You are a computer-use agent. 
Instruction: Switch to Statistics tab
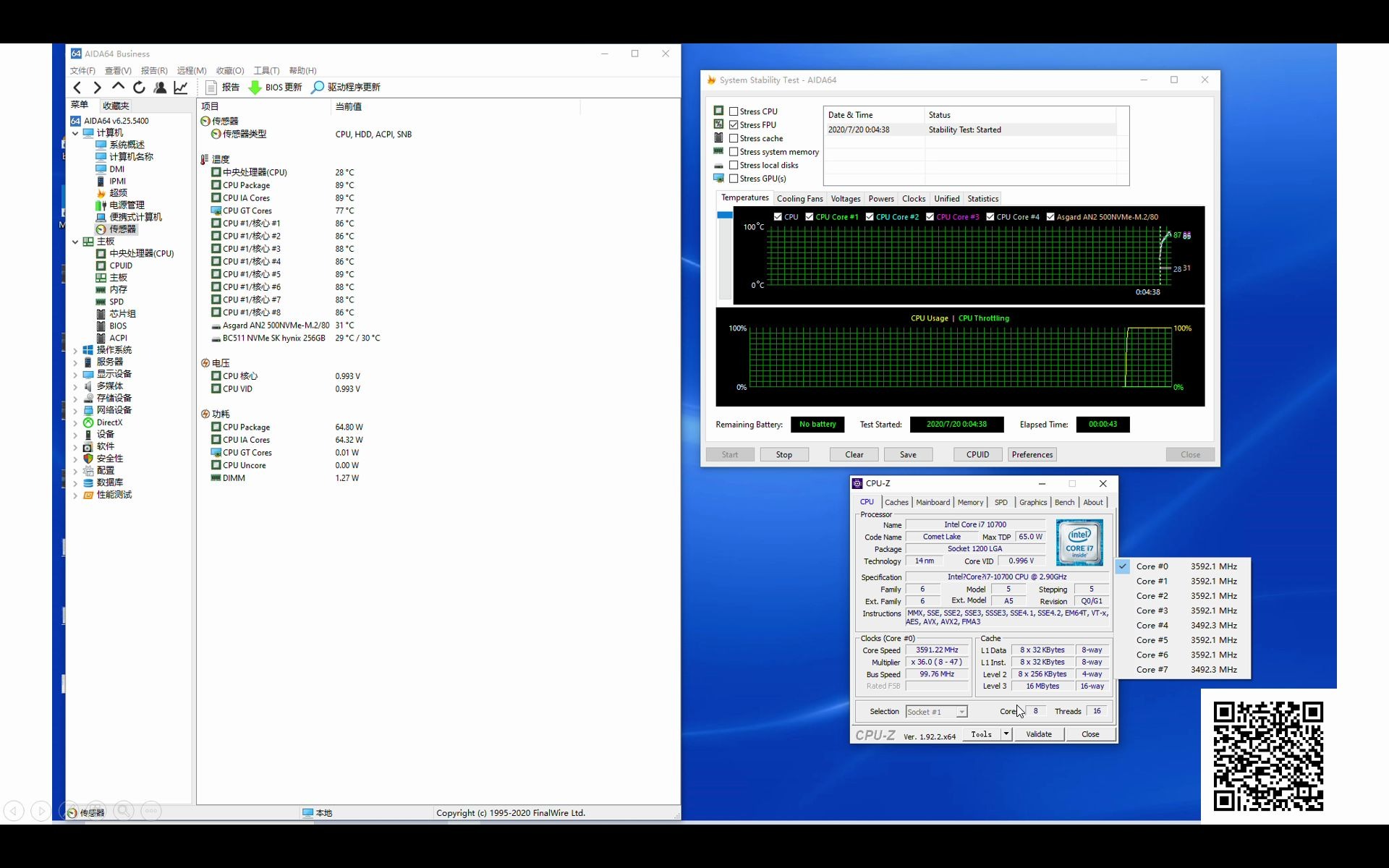(982, 199)
